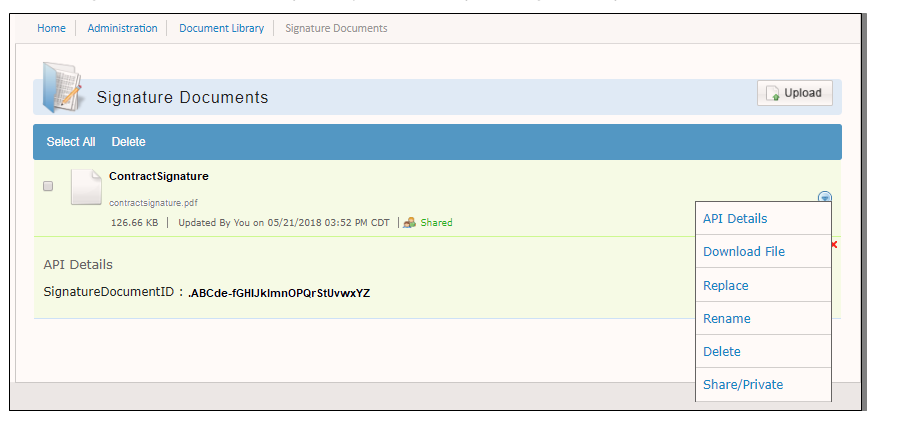Viewport: 916px width, 423px height.
Task: Toggle the ContractSignature document checkbox
Action: (48, 186)
